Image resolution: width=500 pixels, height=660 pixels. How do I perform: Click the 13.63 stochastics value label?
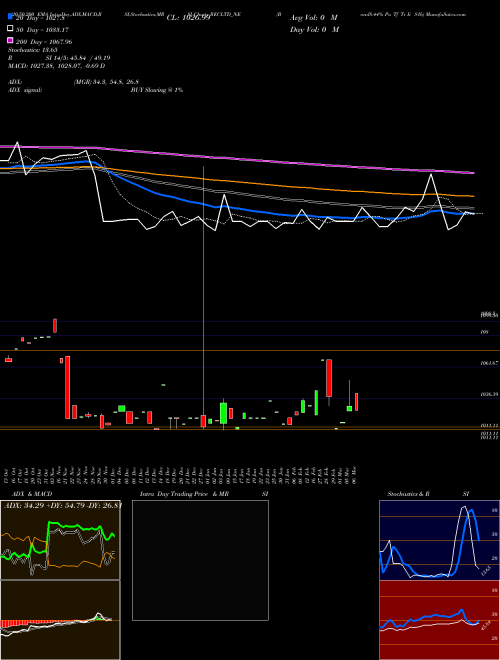coord(485,571)
